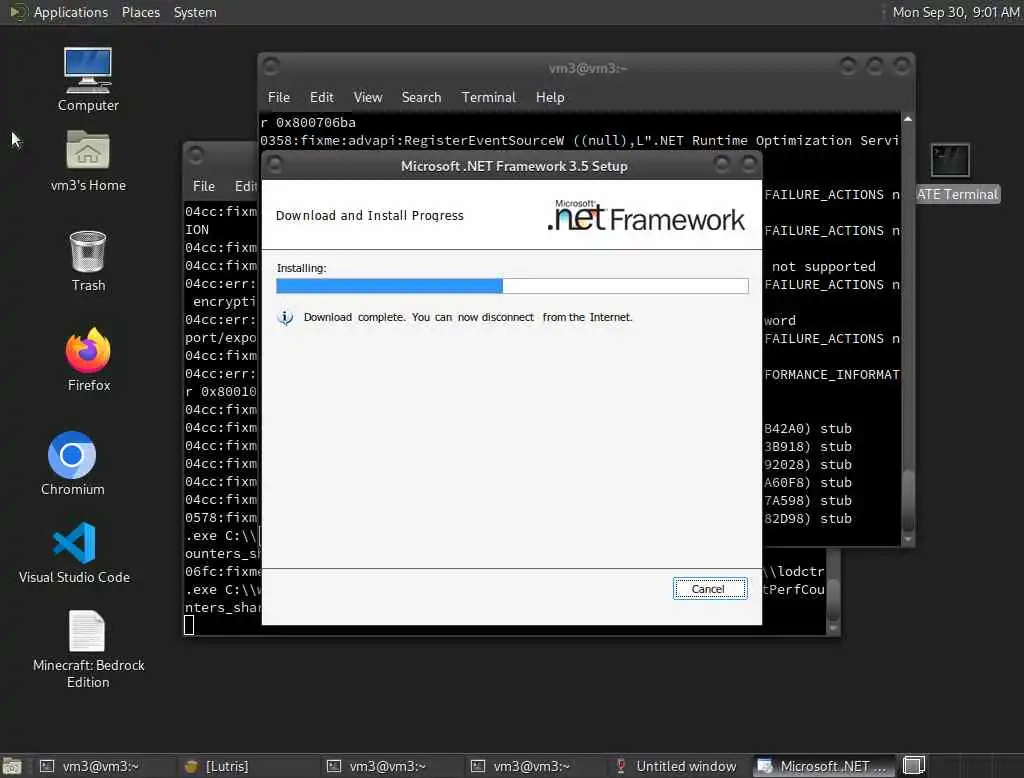The image size is (1024, 778).
Task: Click the Installing progress bar
Action: (512, 285)
